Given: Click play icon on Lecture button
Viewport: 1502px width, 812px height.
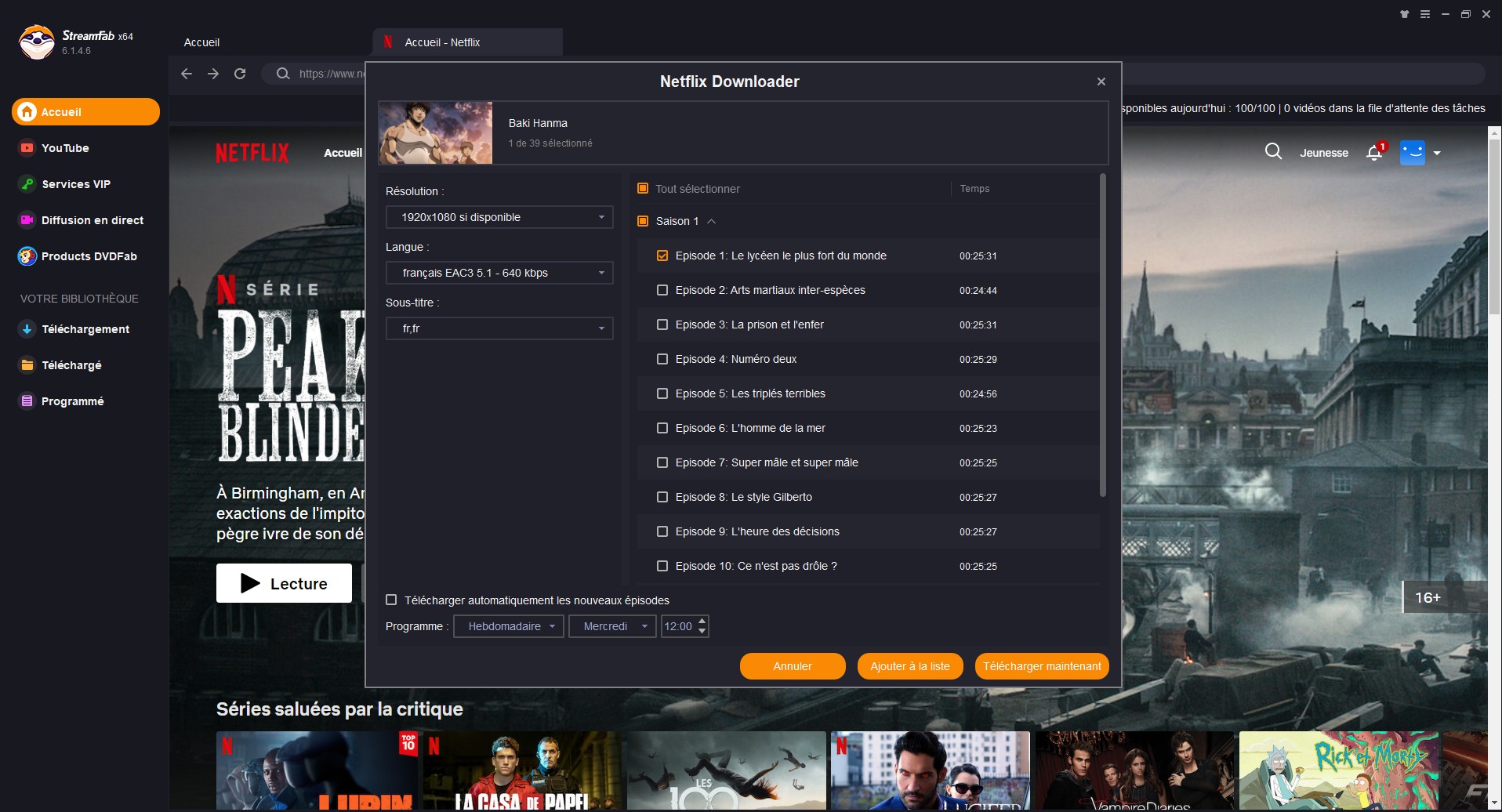Looking at the screenshot, I should 250,583.
